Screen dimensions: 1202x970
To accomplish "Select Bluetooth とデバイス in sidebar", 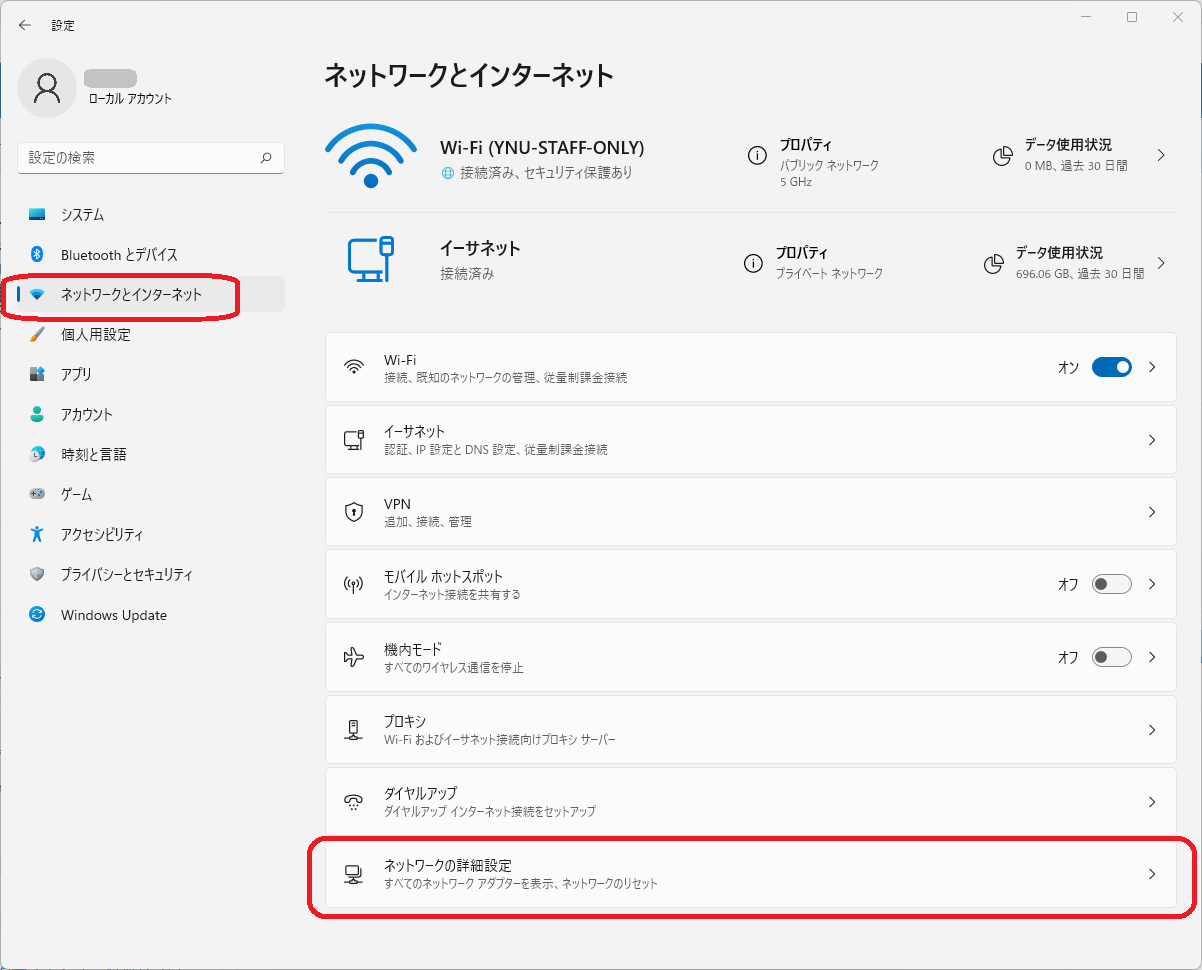I will click(151, 255).
